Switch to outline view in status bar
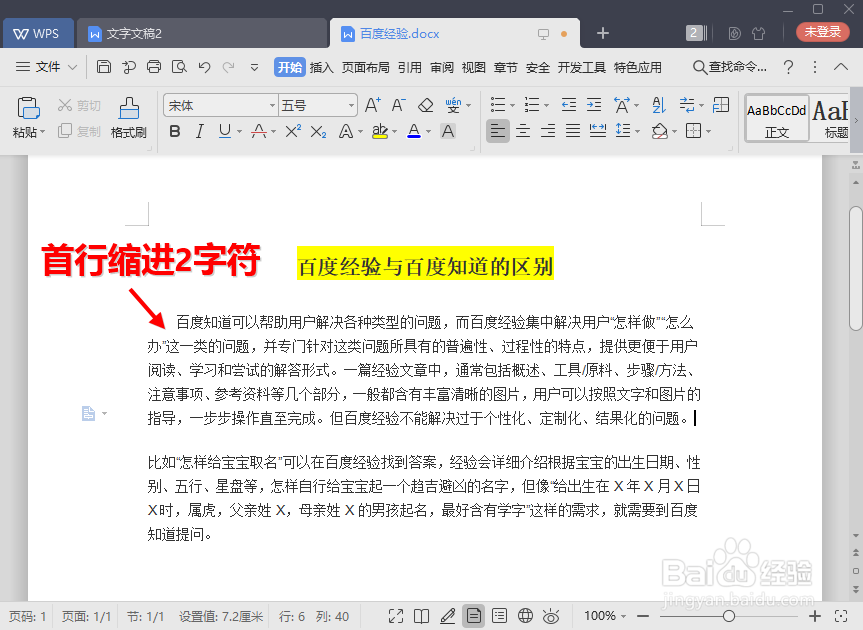 [x=499, y=616]
